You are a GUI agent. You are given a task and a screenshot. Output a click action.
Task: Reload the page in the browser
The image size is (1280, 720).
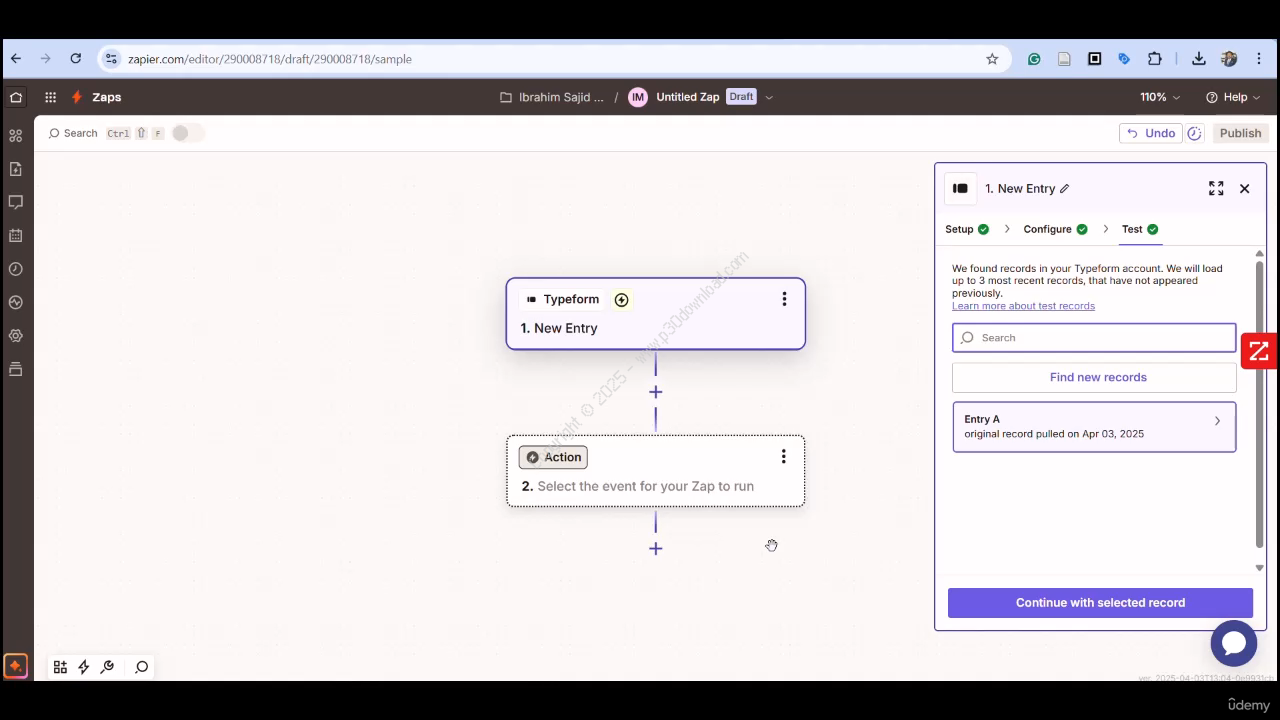tap(75, 59)
